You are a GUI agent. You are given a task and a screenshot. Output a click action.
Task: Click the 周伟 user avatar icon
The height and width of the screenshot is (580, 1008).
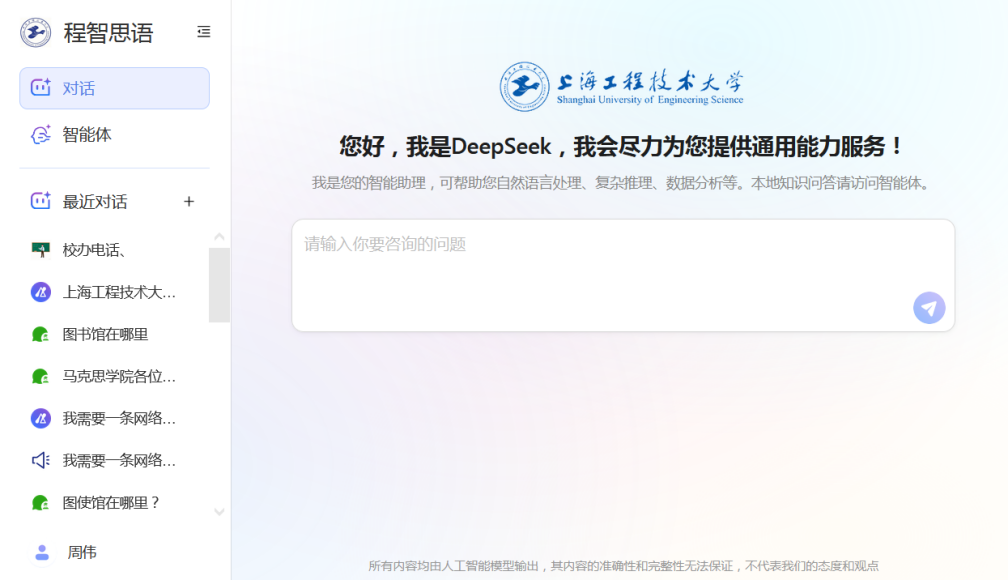coord(42,552)
